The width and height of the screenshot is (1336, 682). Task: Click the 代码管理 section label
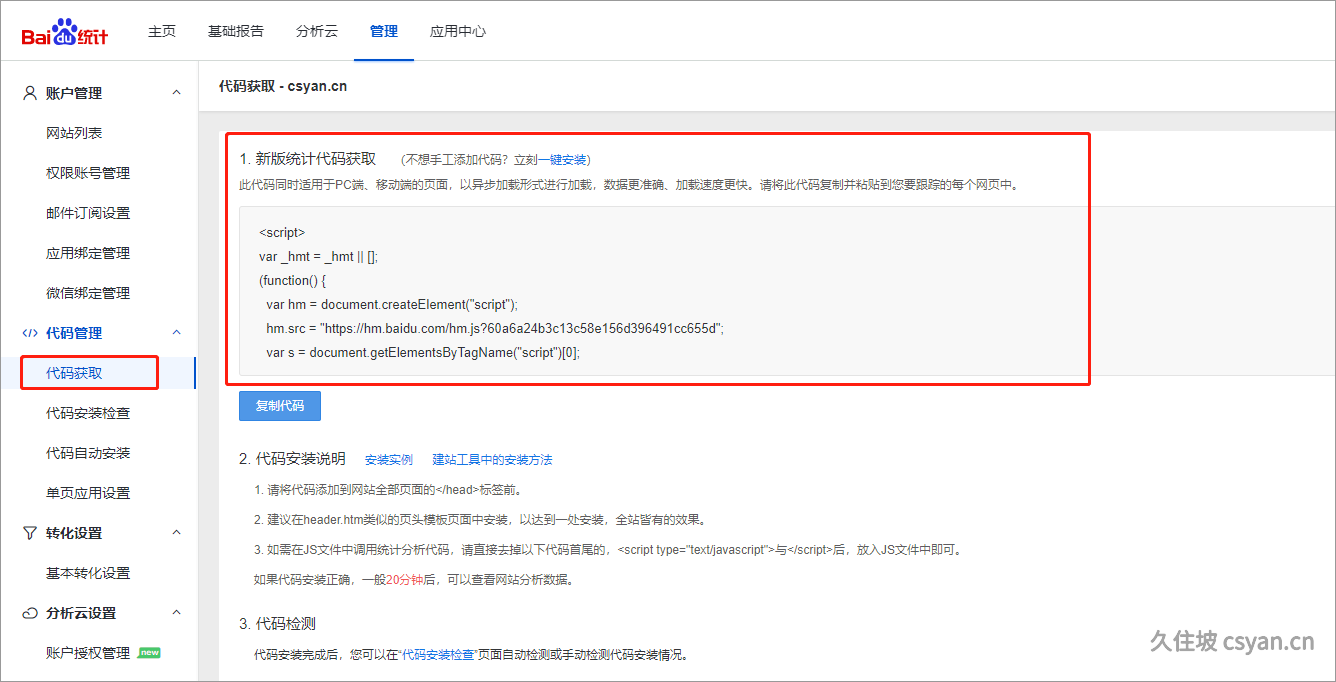(x=74, y=333)
